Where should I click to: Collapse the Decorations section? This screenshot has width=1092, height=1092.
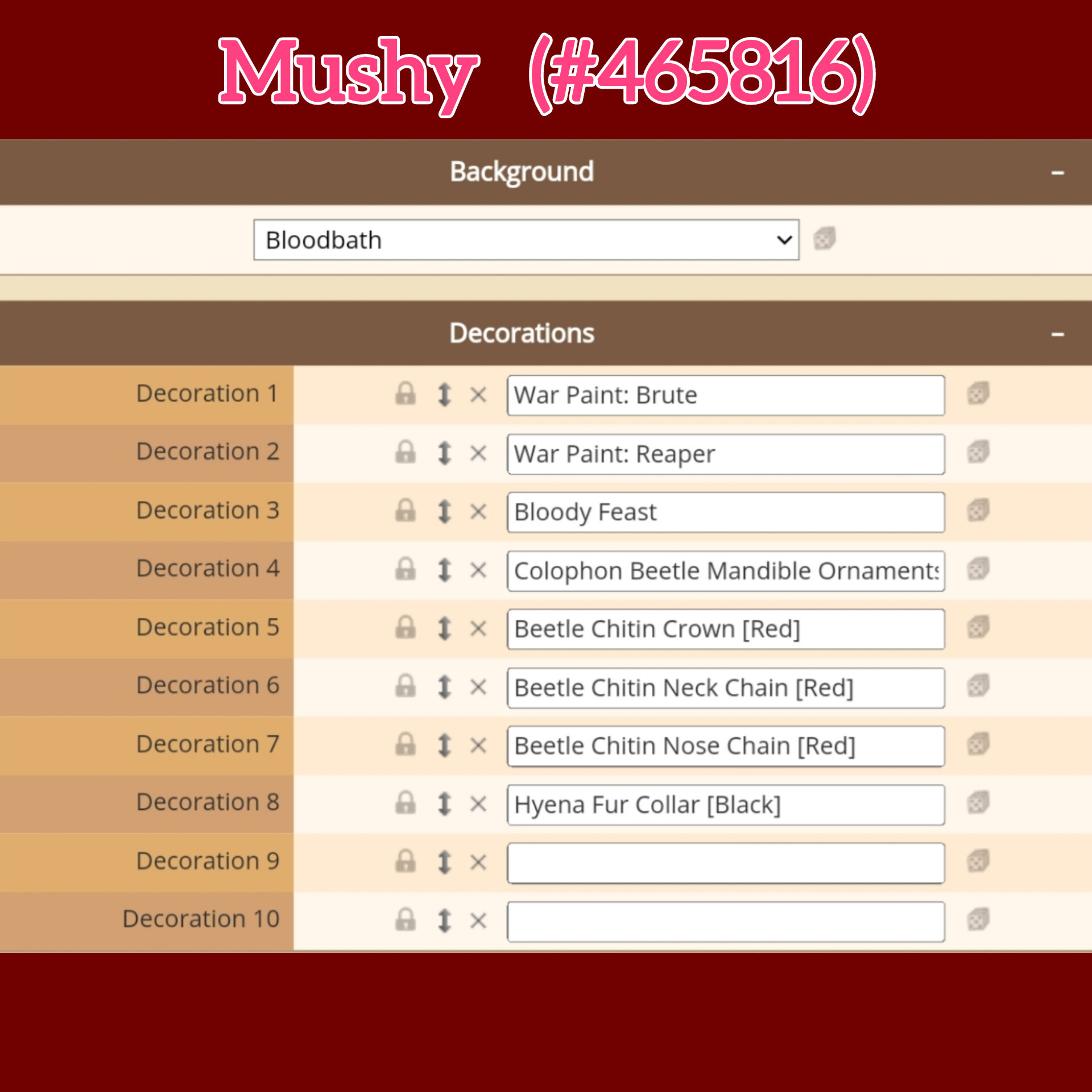(1057, 334)
